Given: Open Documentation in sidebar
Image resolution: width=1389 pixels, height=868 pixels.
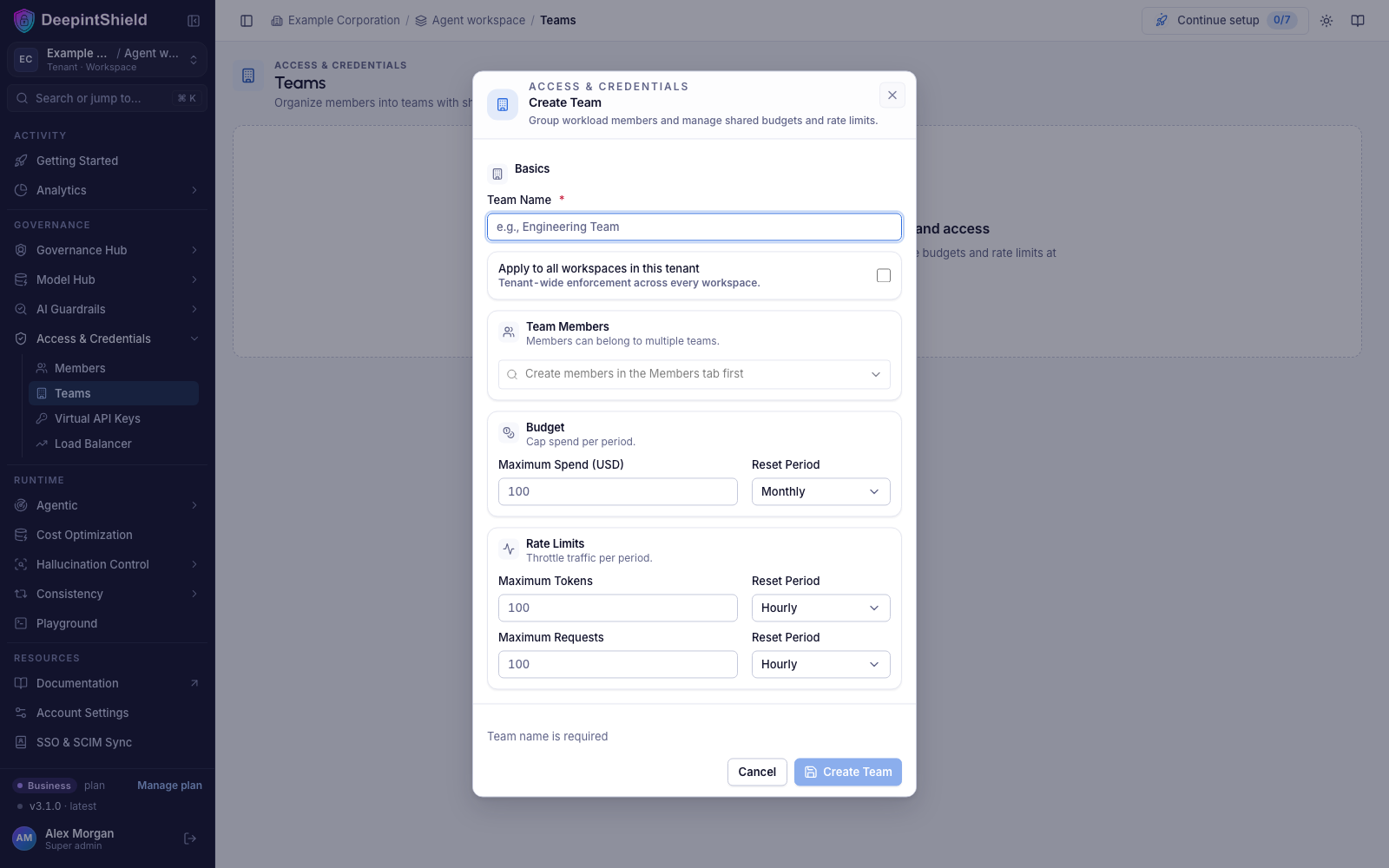Looking at the screenshot, I should (x=108, y=683).
